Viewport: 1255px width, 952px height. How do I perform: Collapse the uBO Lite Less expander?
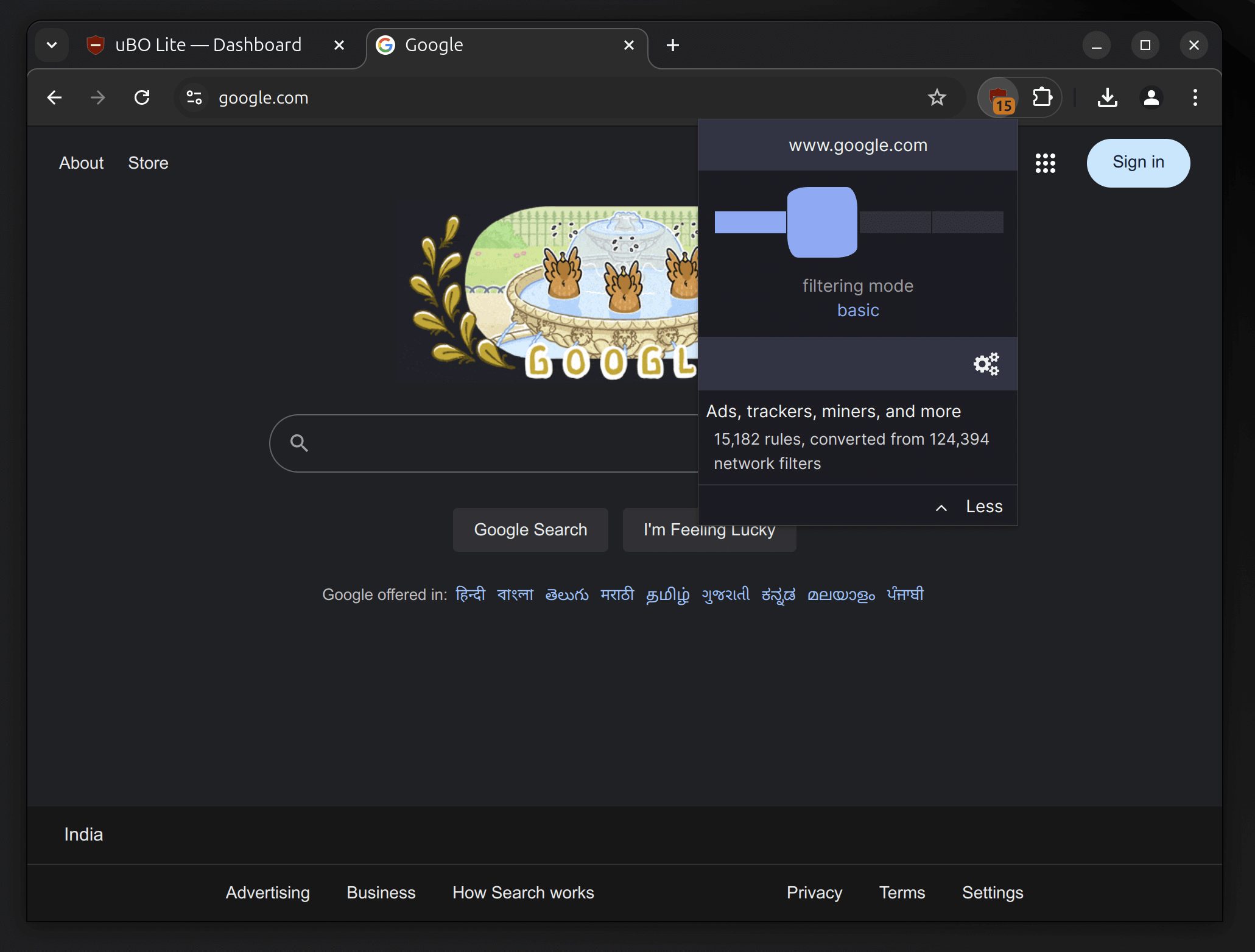pos(966,506)
